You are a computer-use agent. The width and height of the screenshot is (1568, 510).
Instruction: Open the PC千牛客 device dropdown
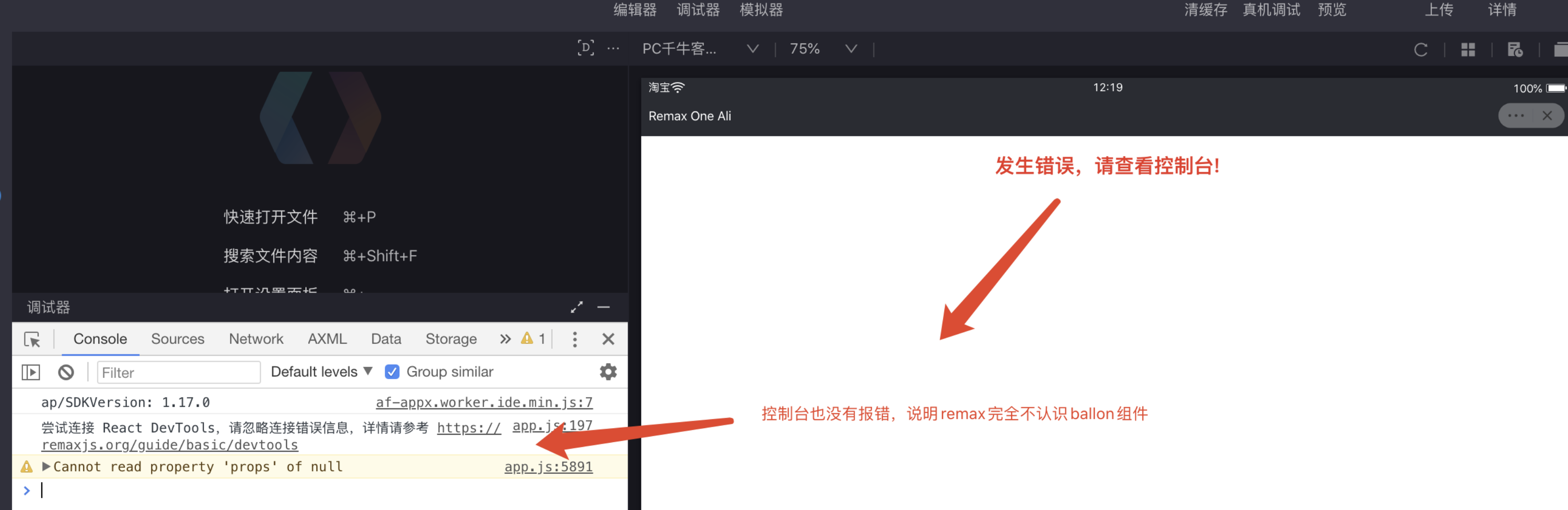[700, 48]
